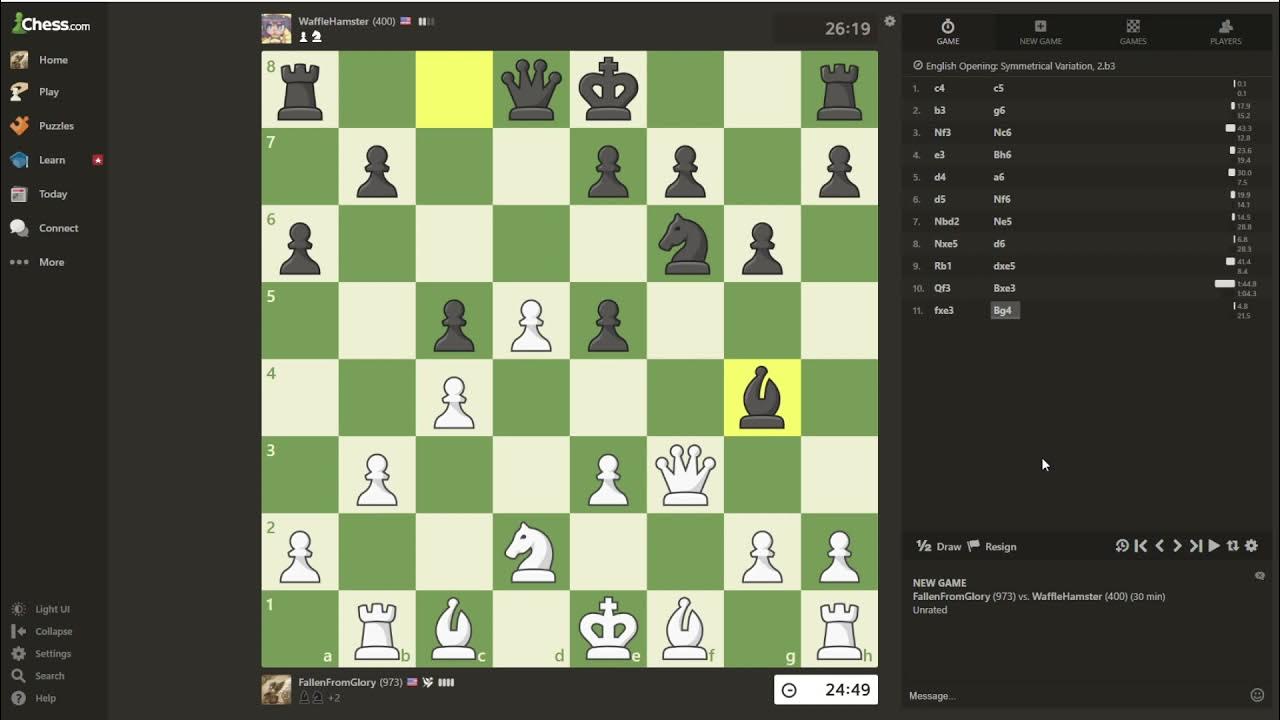This screenshot has height=720, width=1280.
Task: Open FallenFromGlory's profile avatar
Action: tap(276, 689)
